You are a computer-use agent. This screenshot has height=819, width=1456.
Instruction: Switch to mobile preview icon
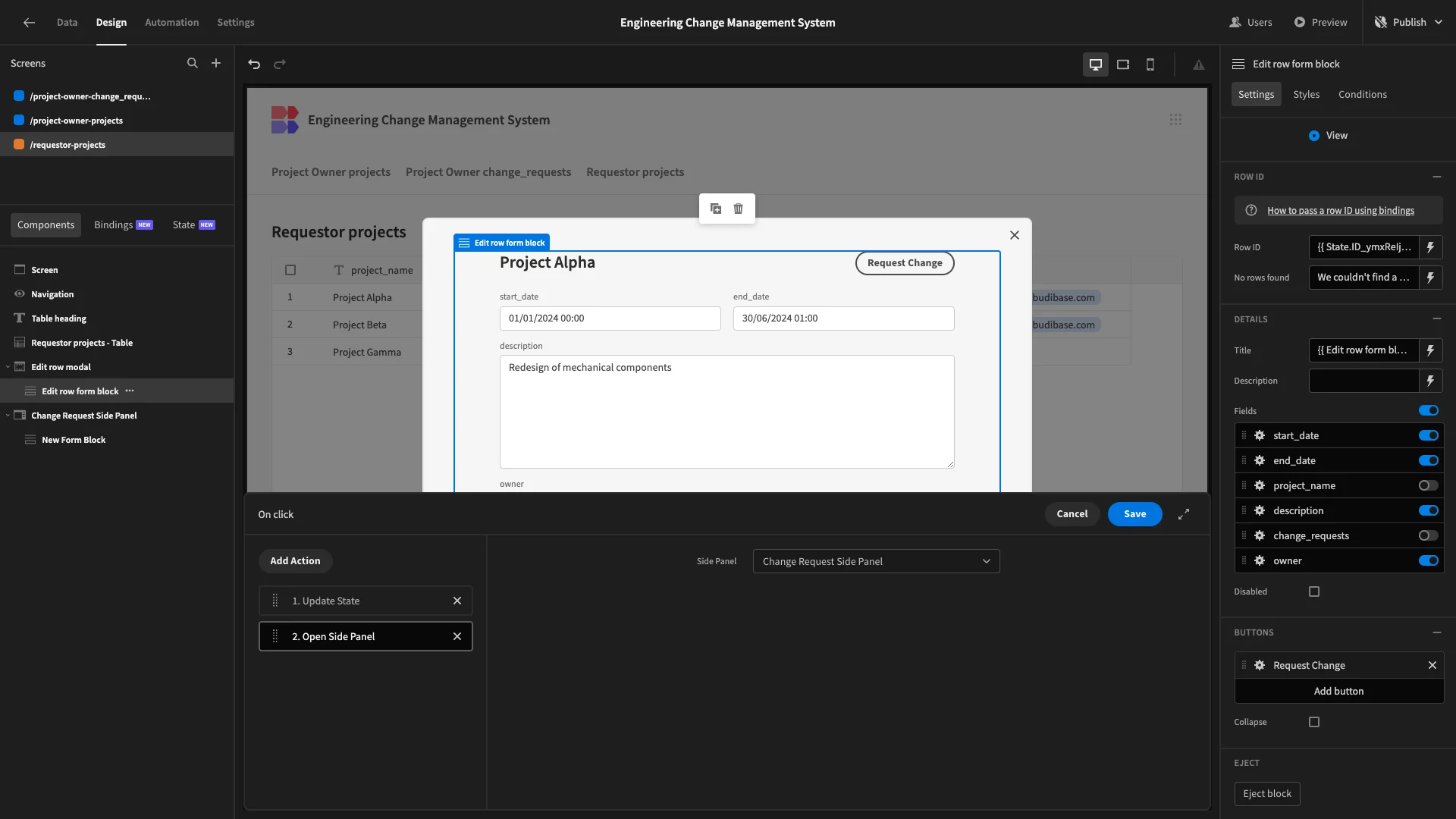point(1150,64)
